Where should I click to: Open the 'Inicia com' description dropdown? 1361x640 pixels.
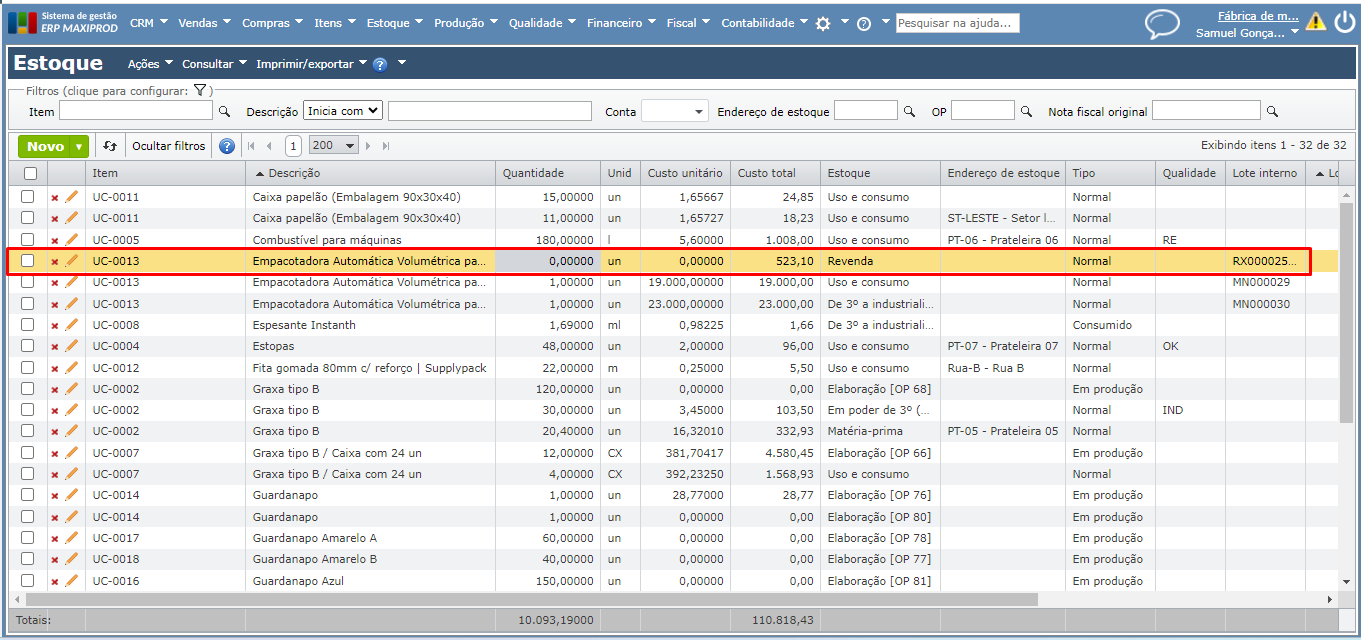pos(343,111)
